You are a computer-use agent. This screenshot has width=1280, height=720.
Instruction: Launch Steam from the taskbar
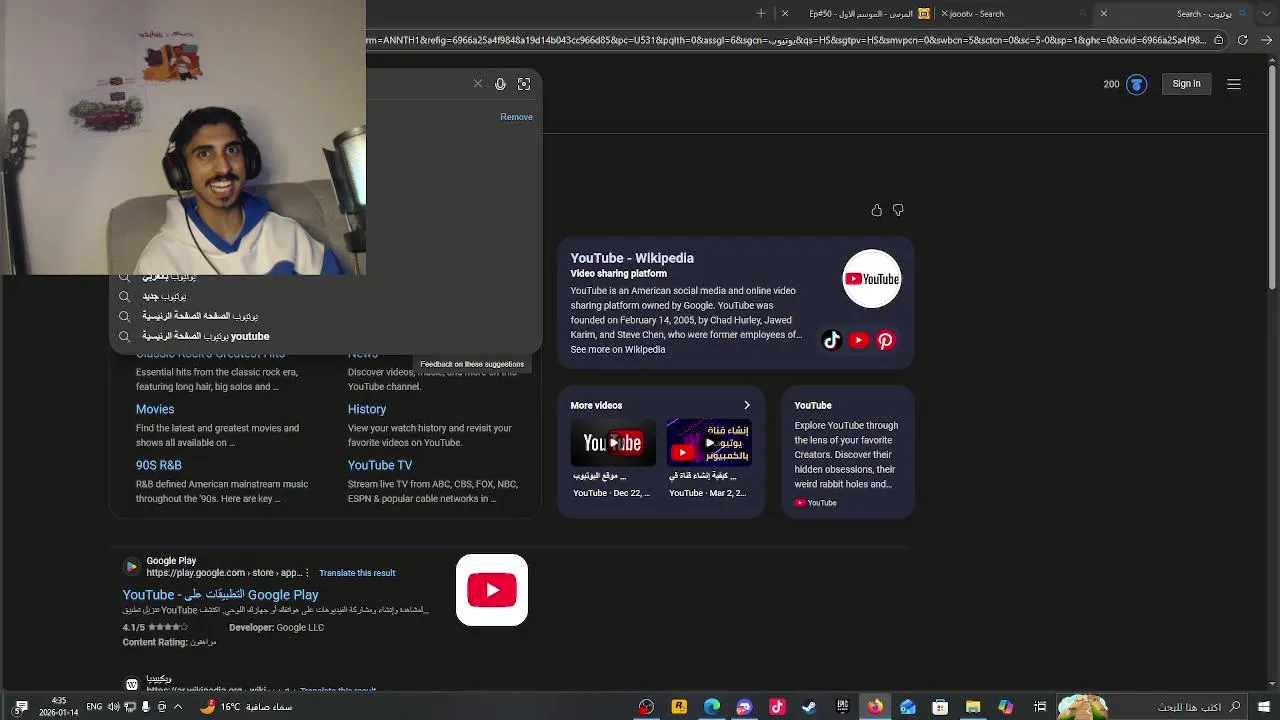[x=809, y=707]
